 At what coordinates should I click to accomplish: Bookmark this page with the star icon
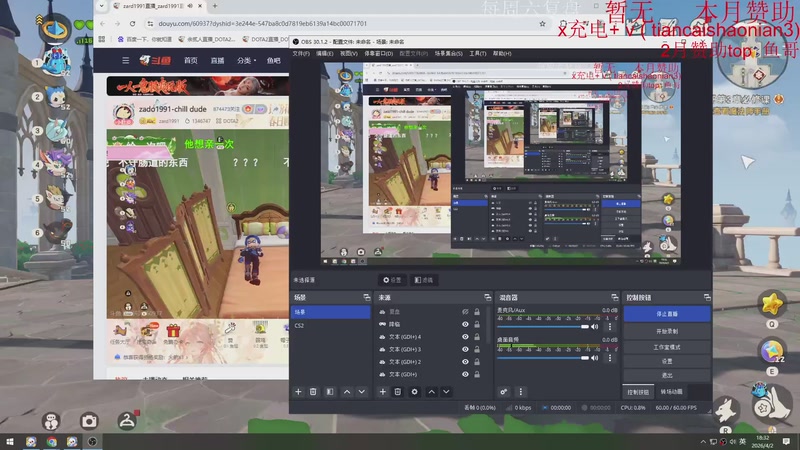[x=542, y=23]
